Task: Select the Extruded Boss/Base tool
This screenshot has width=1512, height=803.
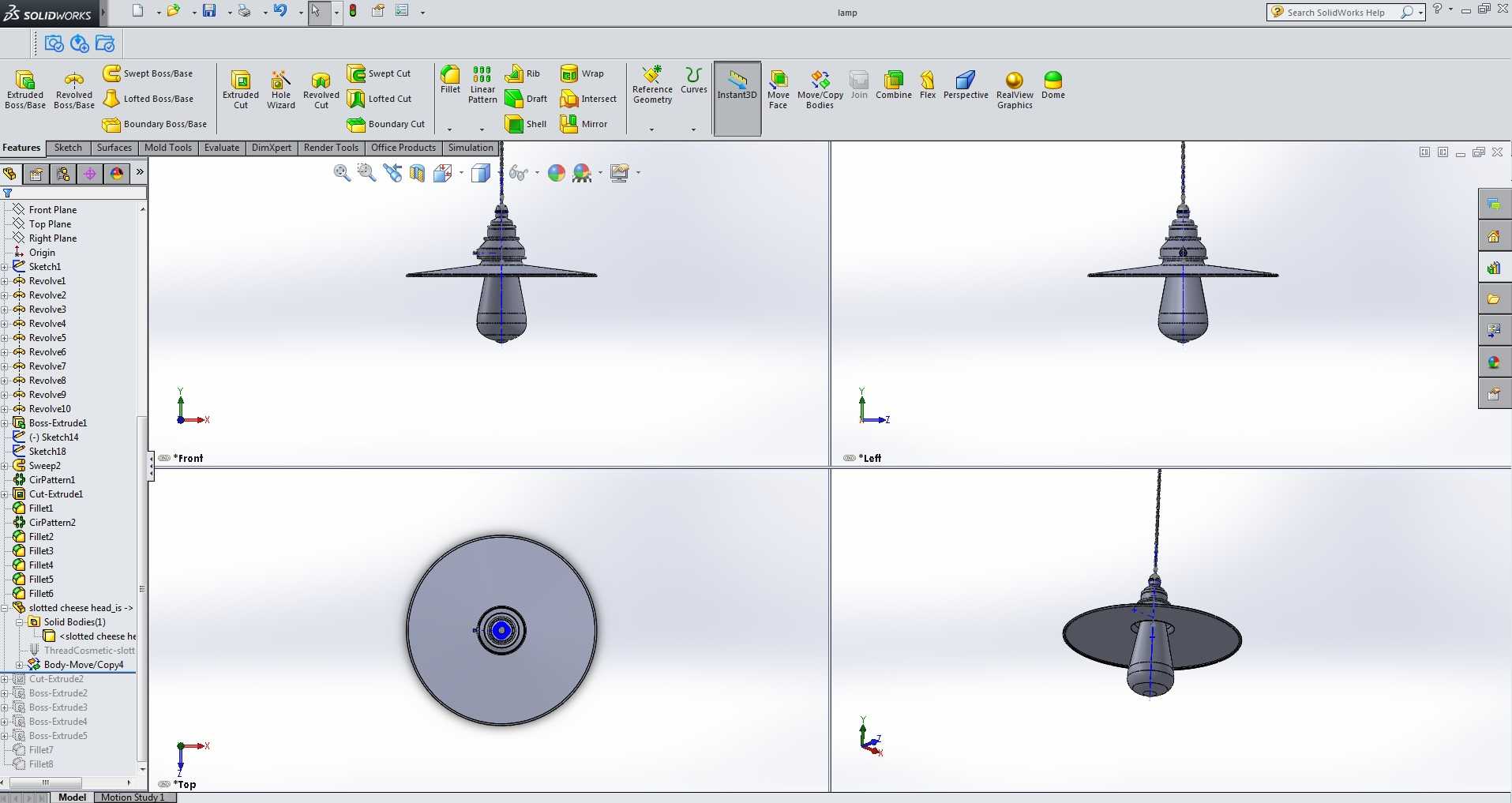Action: 25,88
